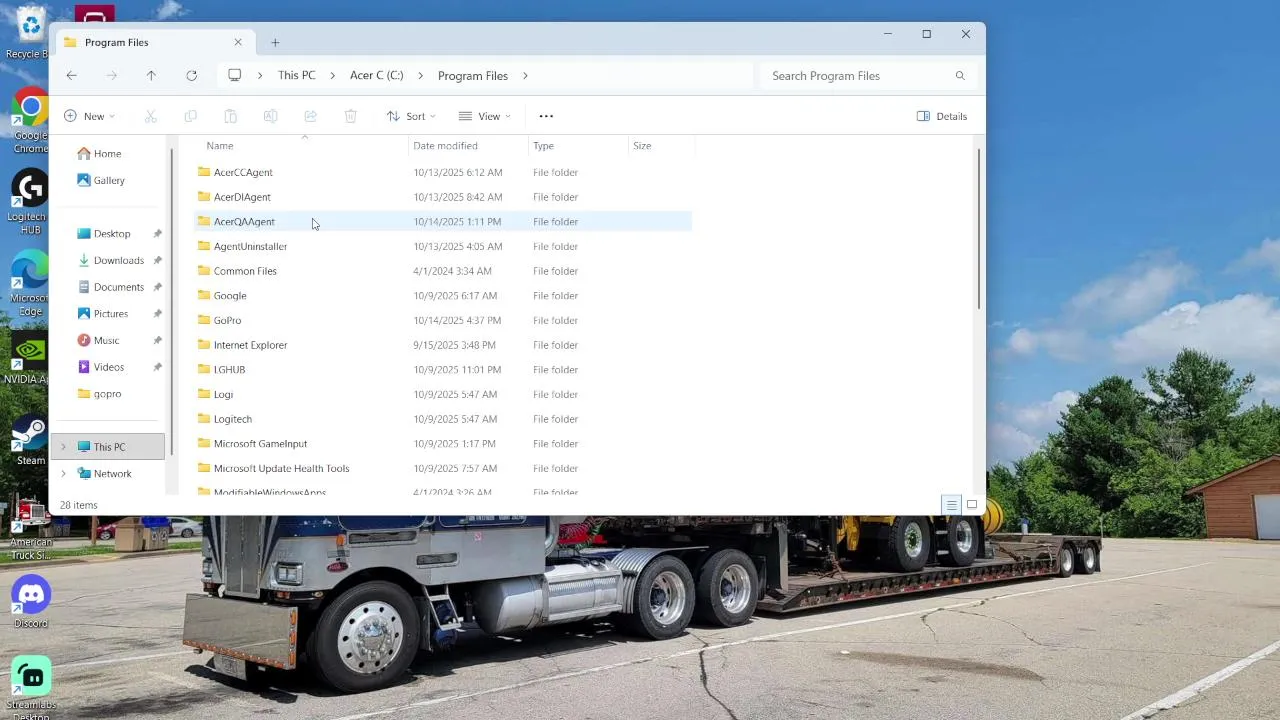Viewport: 1280px width, 720px height.
Task: Click file list vertical scrollbar
Action: (978, 228)
